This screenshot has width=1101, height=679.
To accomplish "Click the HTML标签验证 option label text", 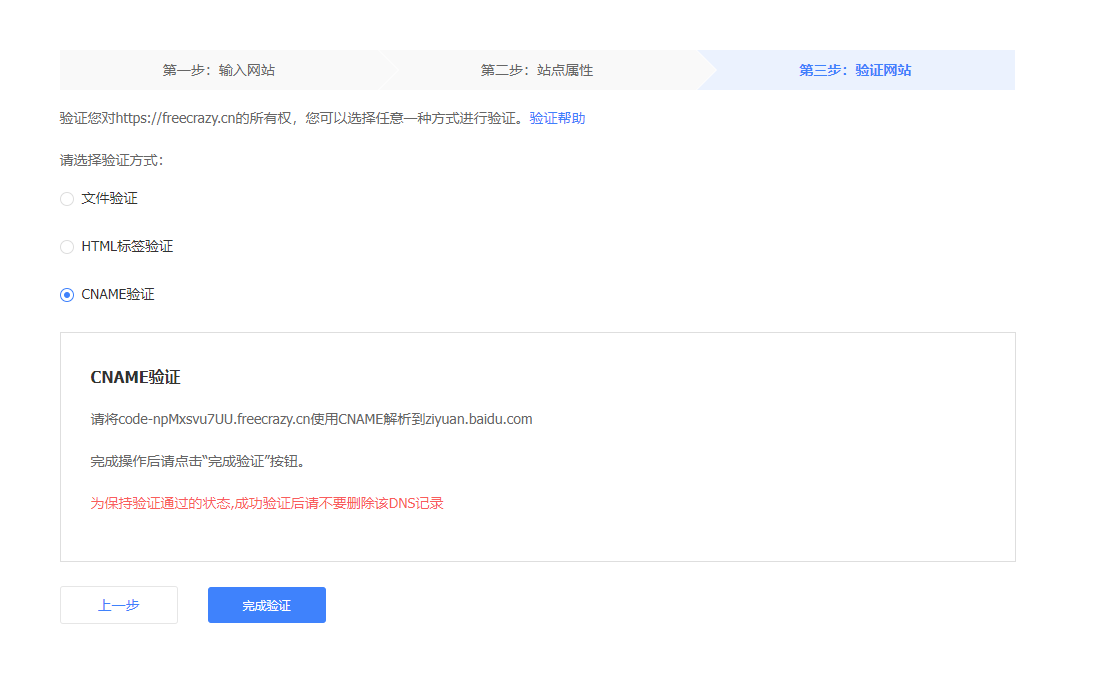I will click(127, 247).
